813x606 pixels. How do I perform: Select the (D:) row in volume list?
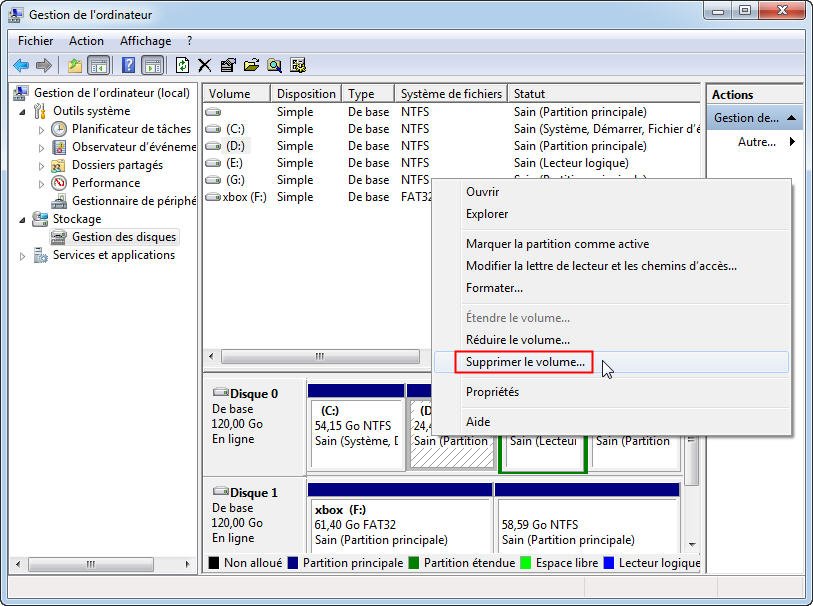[x=451, y=146]
